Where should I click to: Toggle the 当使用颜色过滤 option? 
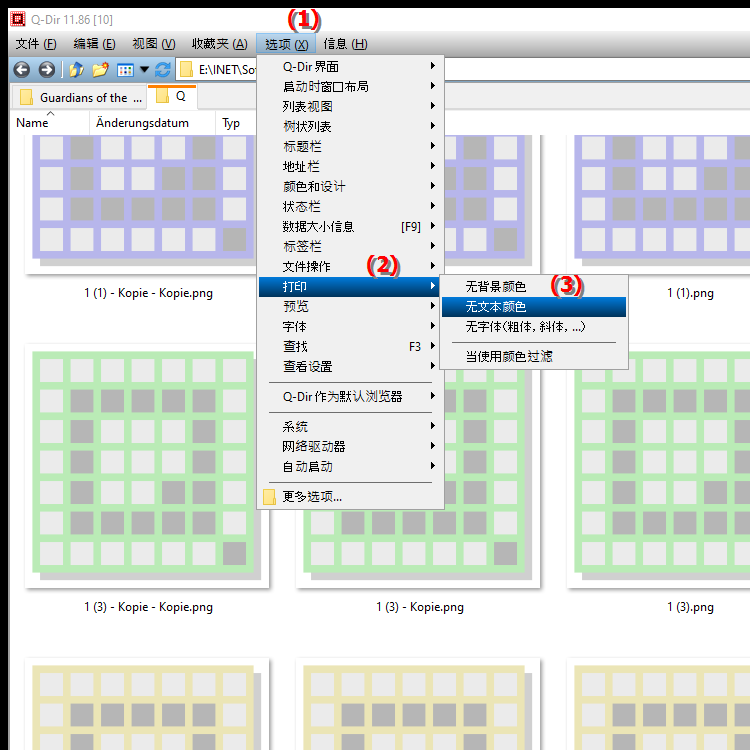tap(534, 356)
